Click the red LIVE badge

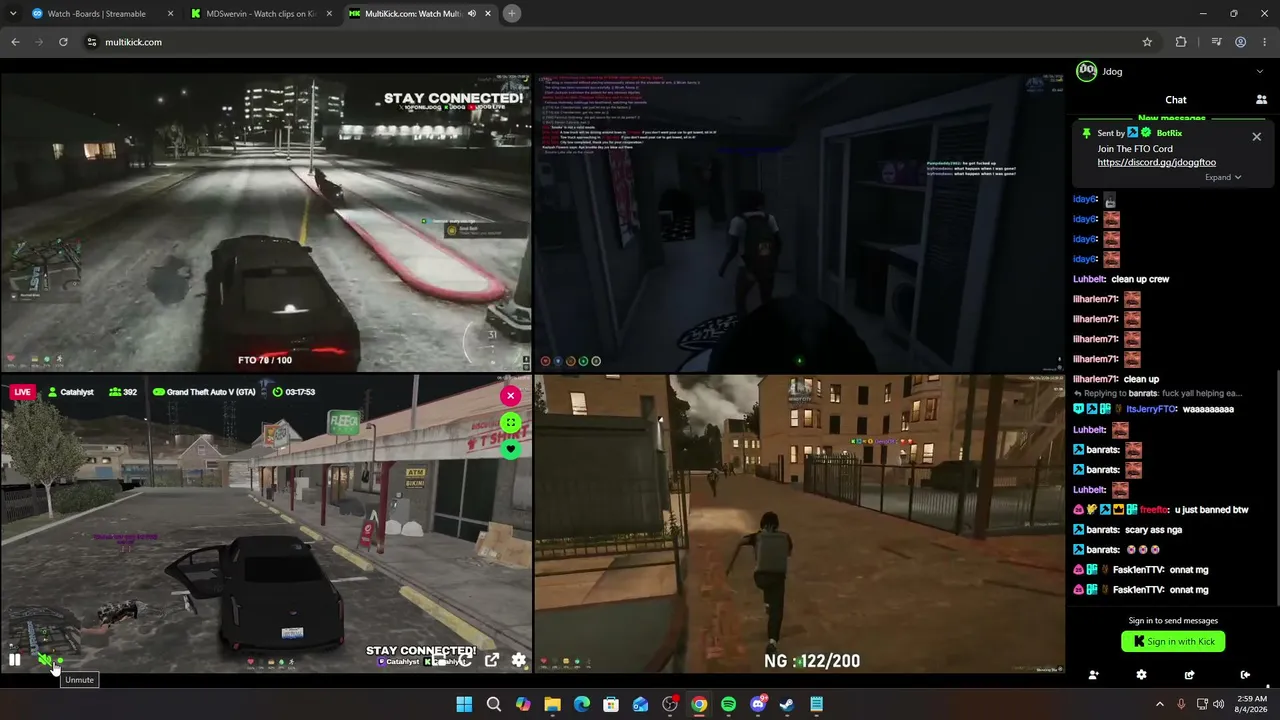[22, 392]
